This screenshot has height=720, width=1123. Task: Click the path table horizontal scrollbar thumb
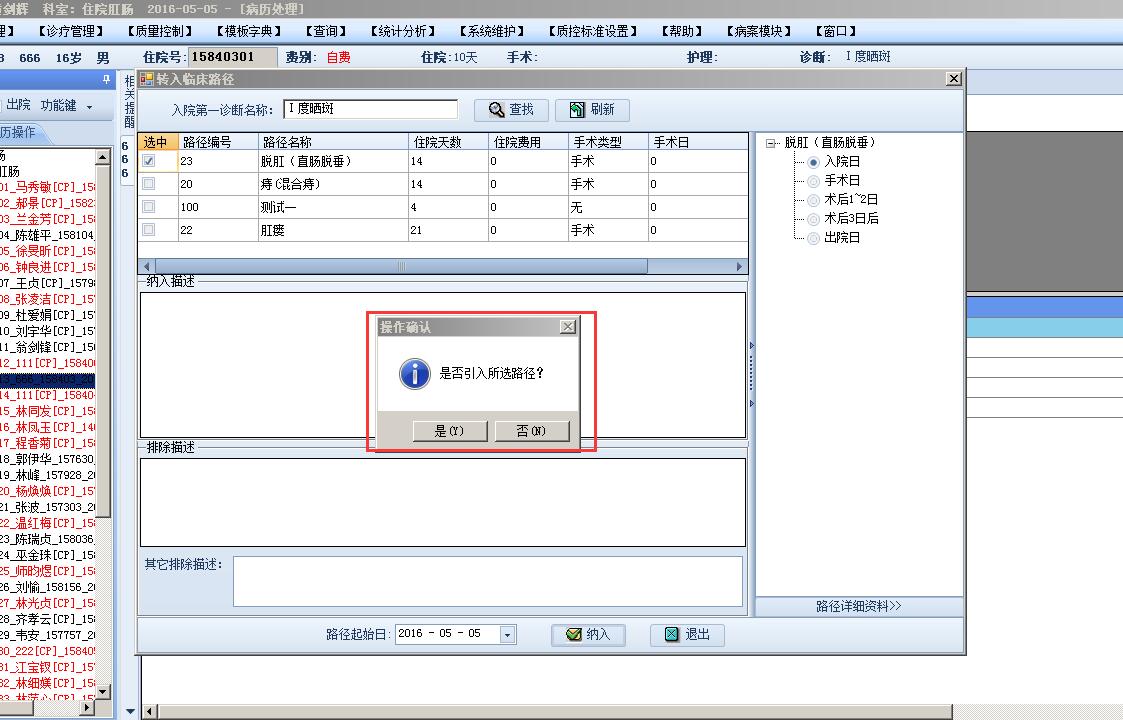pos(401,267)
